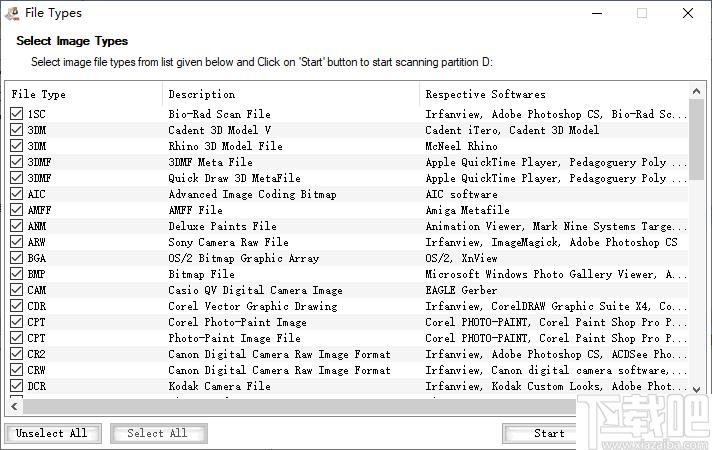The width and height of the screenshot is (712, 450).
Task: Uncheck the ARW Sony Camera Raw checkbox
Action: [x=17, y=242]
